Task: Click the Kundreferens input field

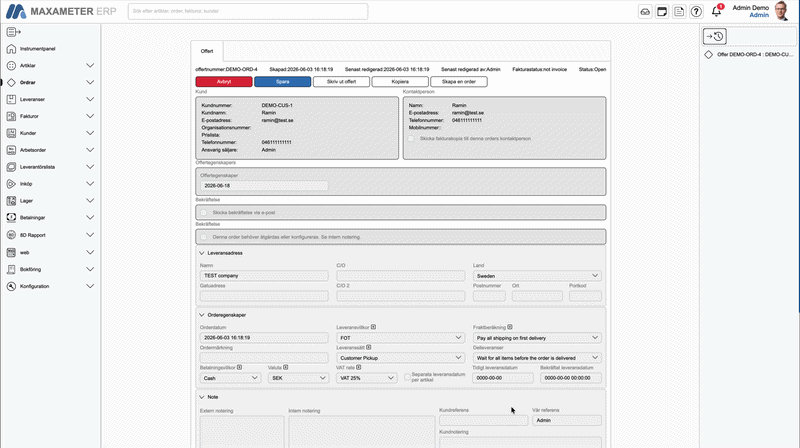Action: 483,420
